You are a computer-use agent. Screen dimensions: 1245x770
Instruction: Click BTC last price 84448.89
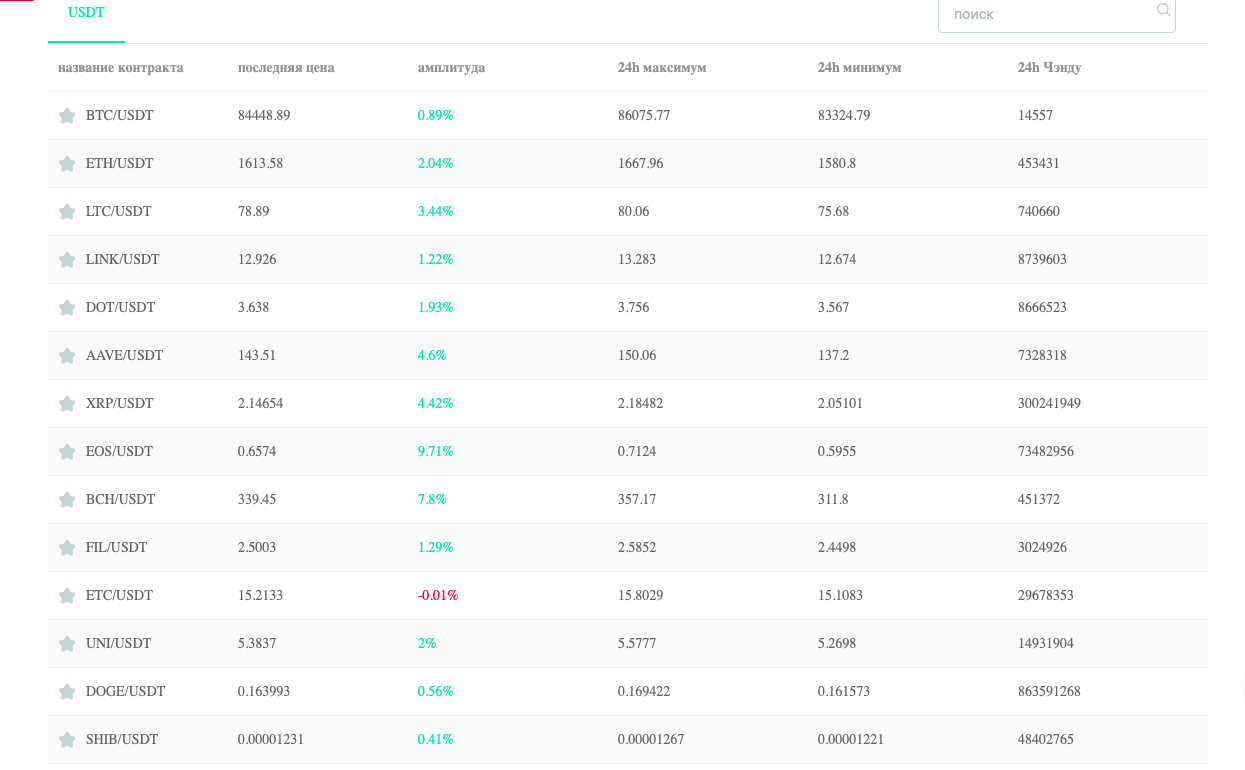click(264, 116)
